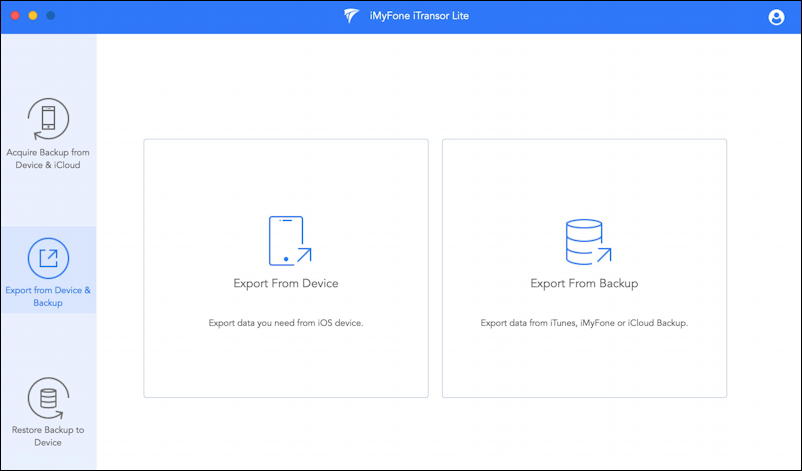Select the Restore Backup database icon
802x471 pixels.
(48, 398)
